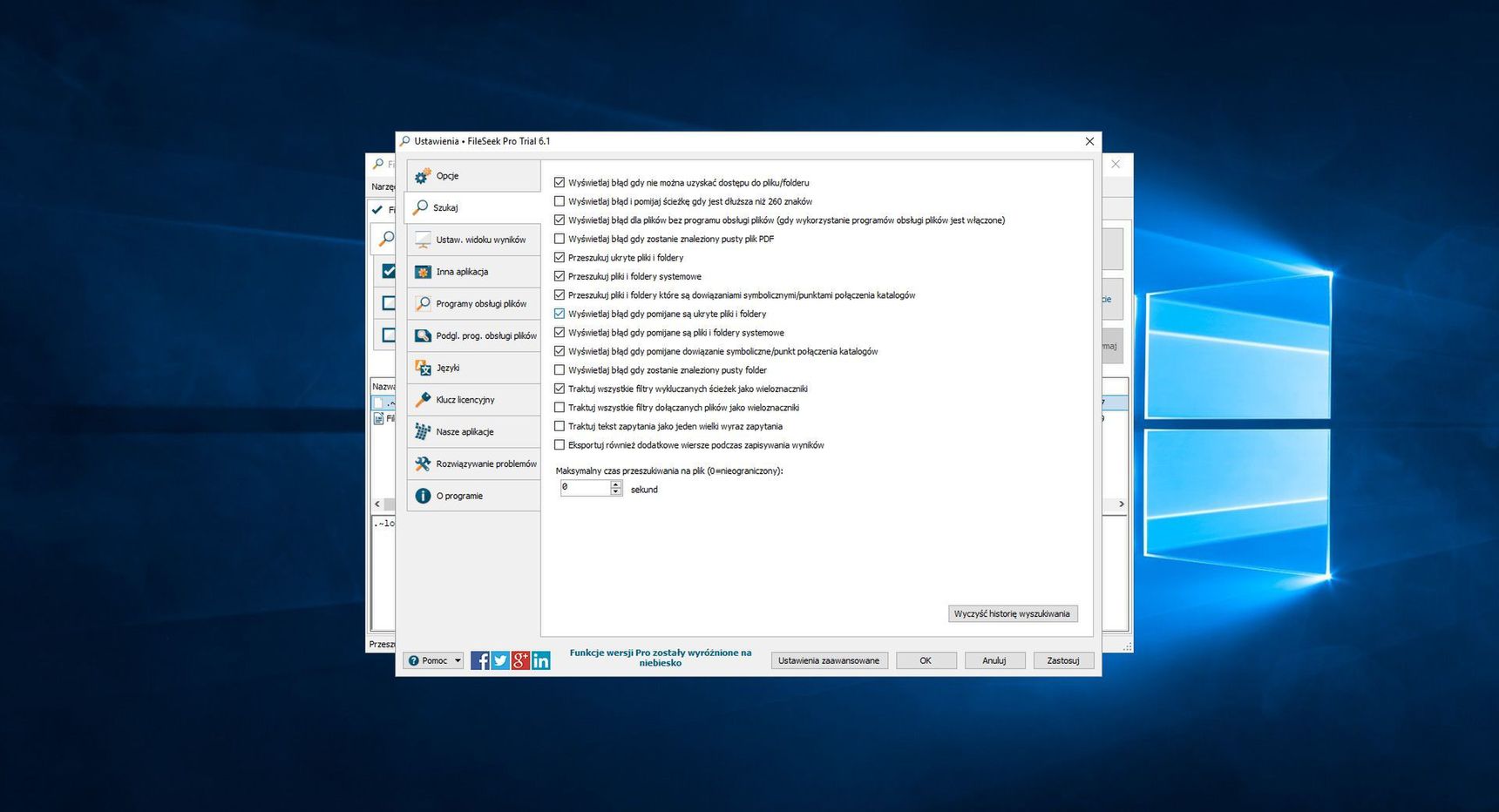Enable 'ścieżkę dłuższa niż 260 znaków' checkbox
1499x812 pixels.
(560, 201)
